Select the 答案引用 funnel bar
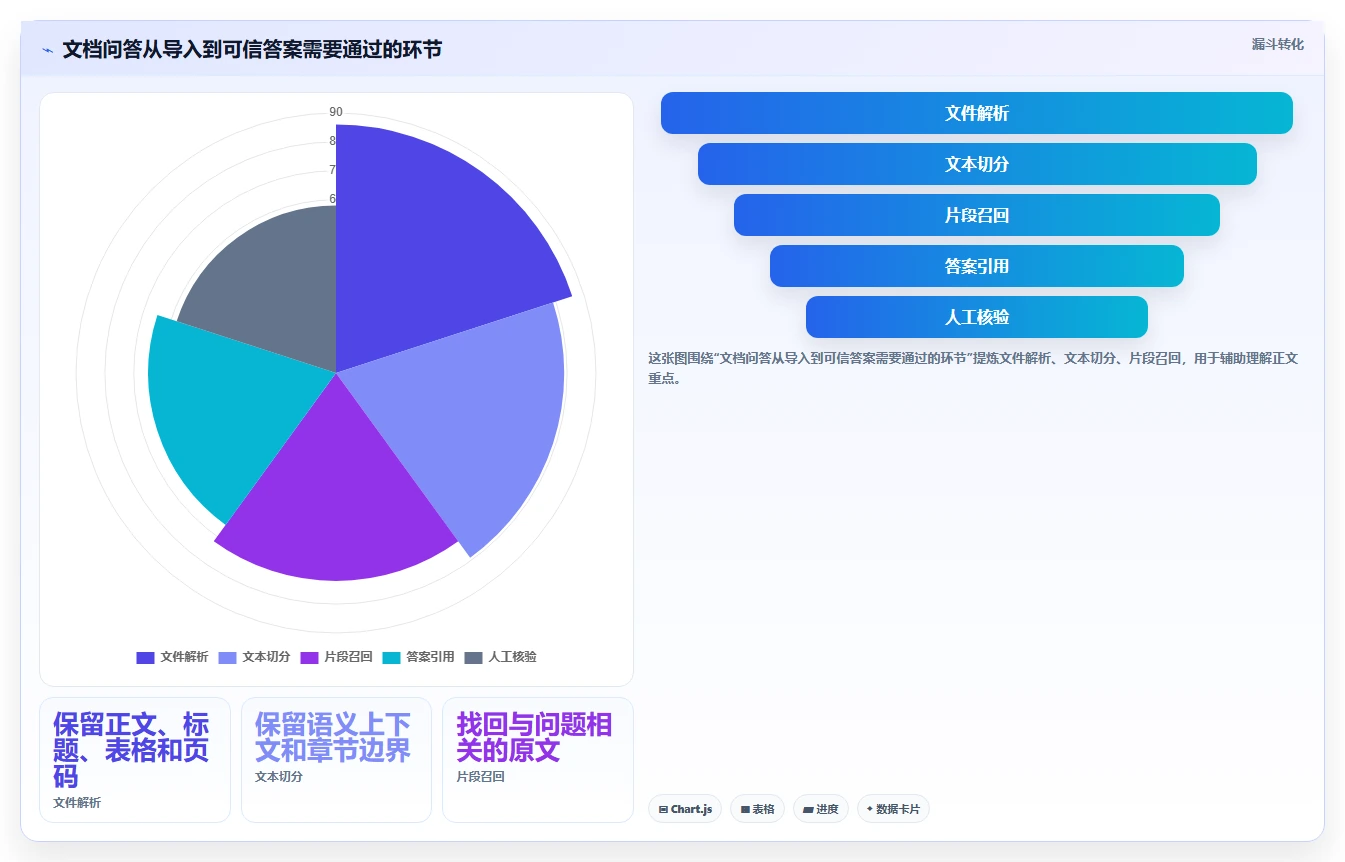 (x=977, y=266)
